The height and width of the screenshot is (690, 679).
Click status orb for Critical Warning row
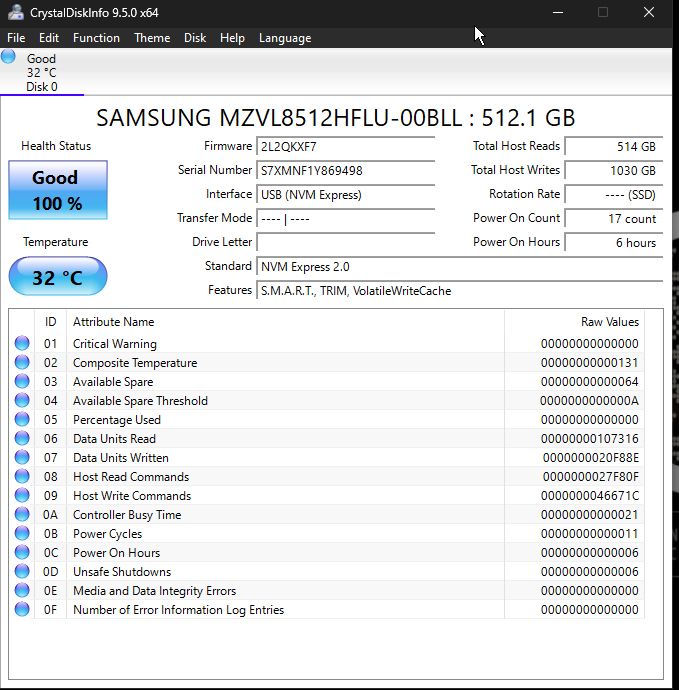(22, 343)
